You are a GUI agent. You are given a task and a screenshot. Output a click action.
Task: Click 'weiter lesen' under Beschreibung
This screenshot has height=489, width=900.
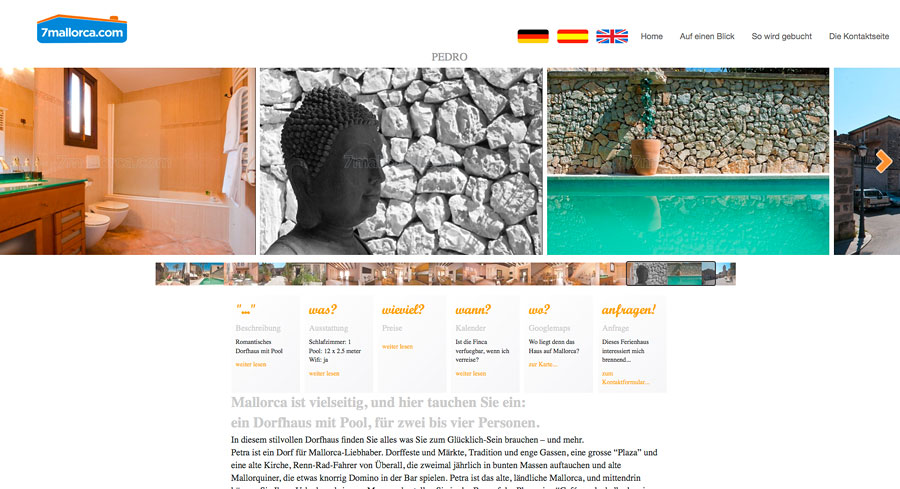click(251, 364)
